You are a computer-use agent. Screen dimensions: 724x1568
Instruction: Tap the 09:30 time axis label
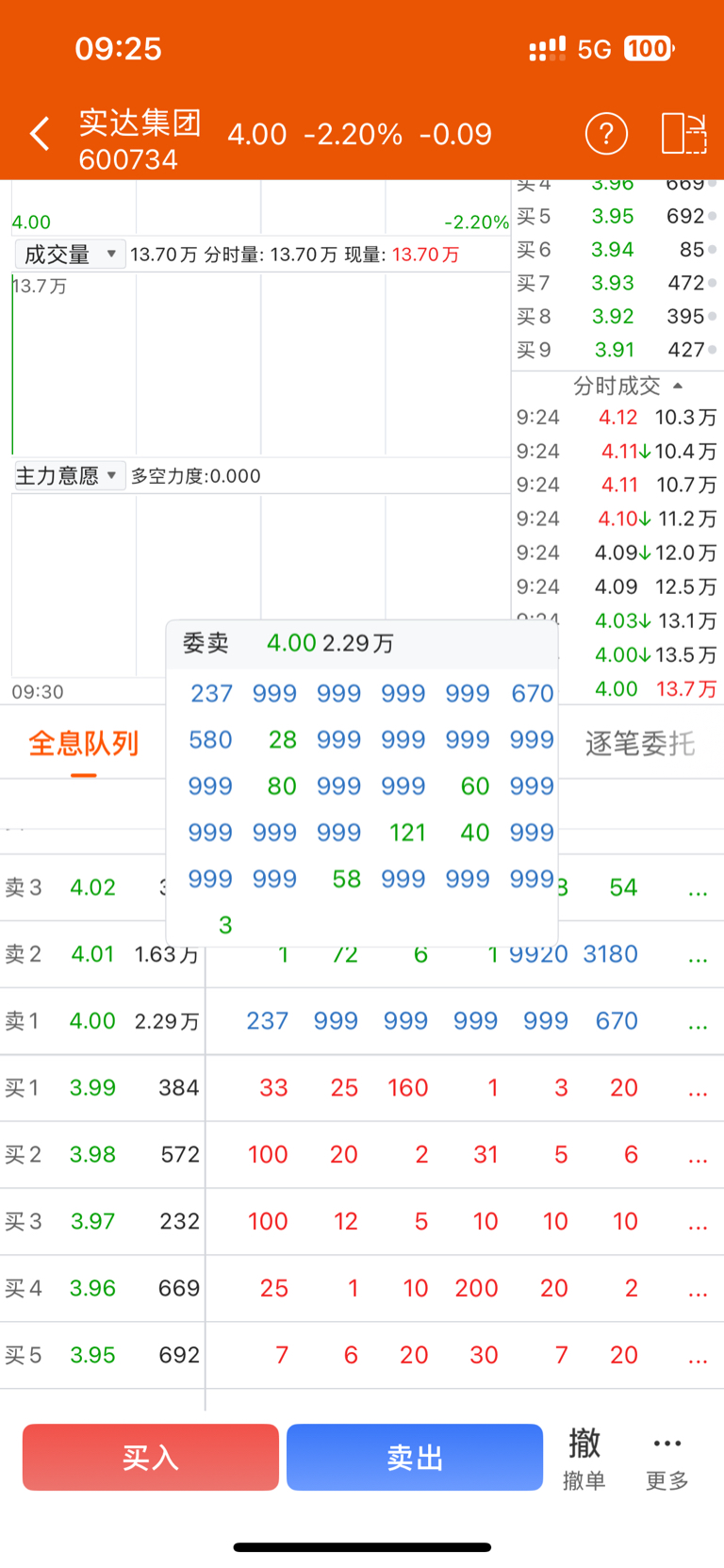pos(38,692)
